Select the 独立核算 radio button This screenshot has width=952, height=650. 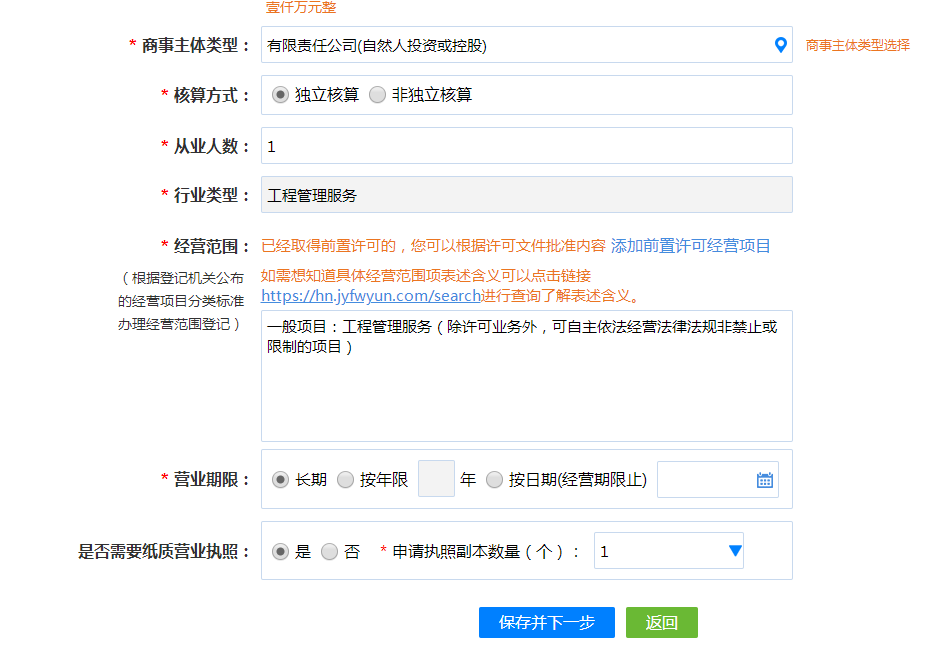280,95
